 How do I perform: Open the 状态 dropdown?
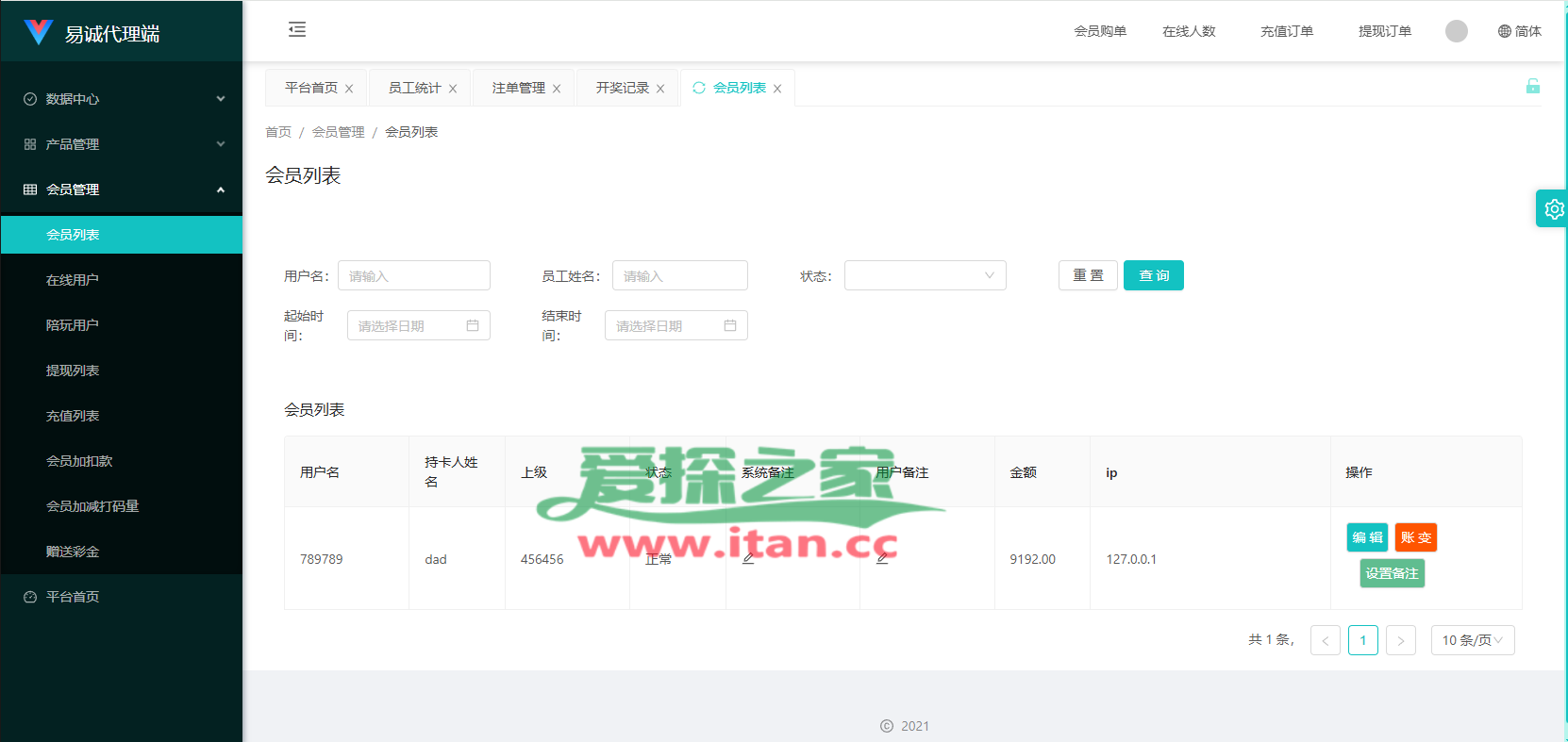pyautogui.click(x=925, y=276)
